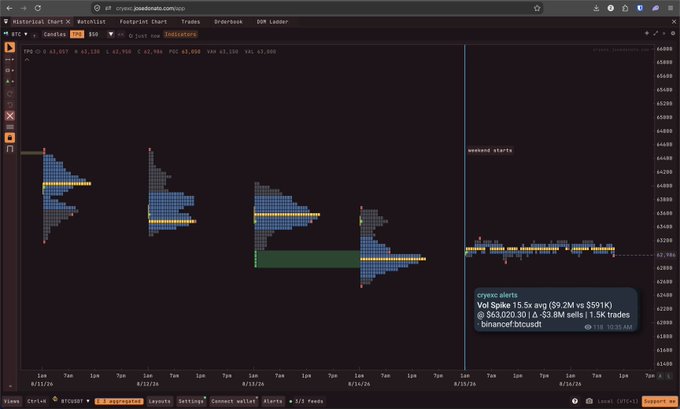Image resolution: width=680 pixels, height=409 pixels.
Task: Click the help question mark icon
Action: click(575, 401)
